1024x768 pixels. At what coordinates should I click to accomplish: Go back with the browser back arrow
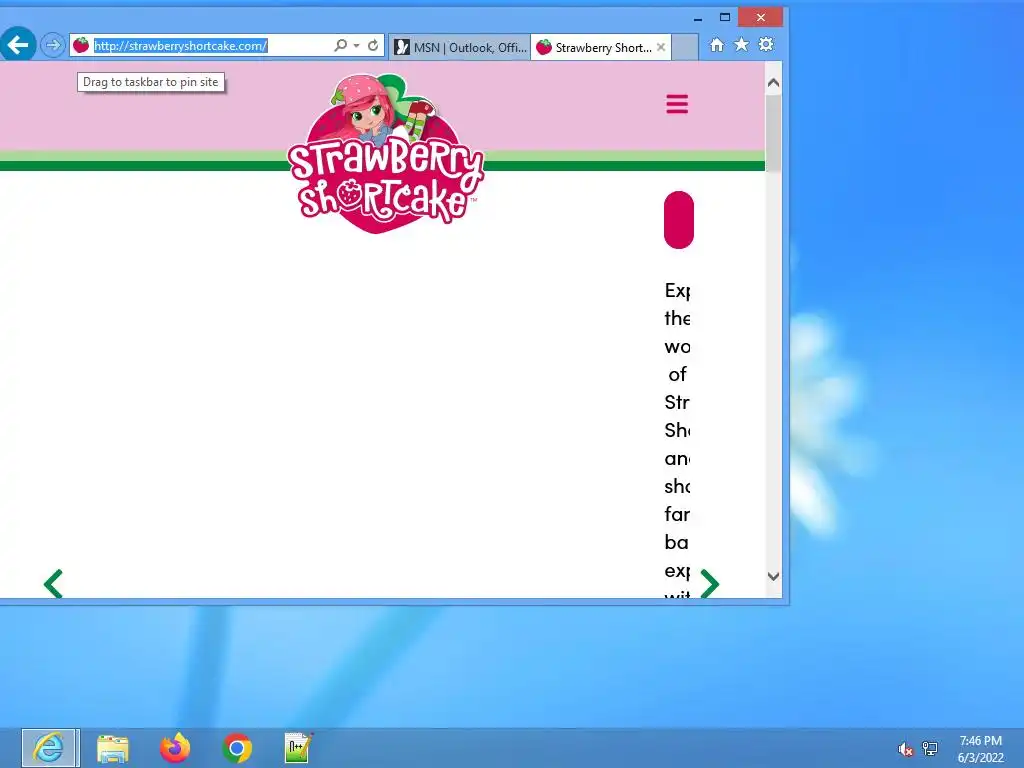click(18, 44)
